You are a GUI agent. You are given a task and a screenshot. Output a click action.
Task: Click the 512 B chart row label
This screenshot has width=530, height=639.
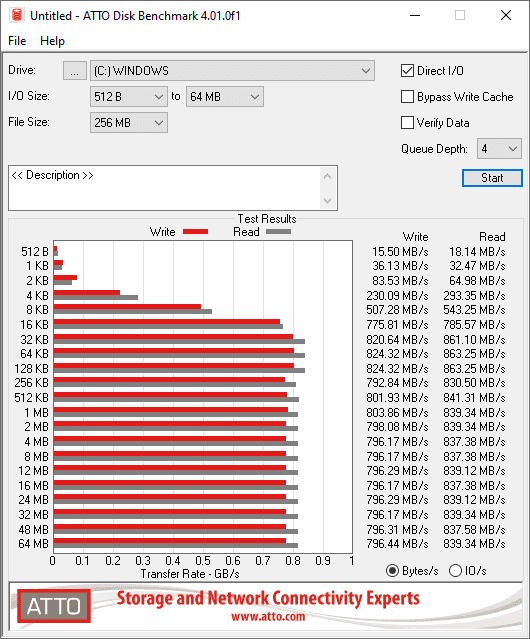point(35,252)
